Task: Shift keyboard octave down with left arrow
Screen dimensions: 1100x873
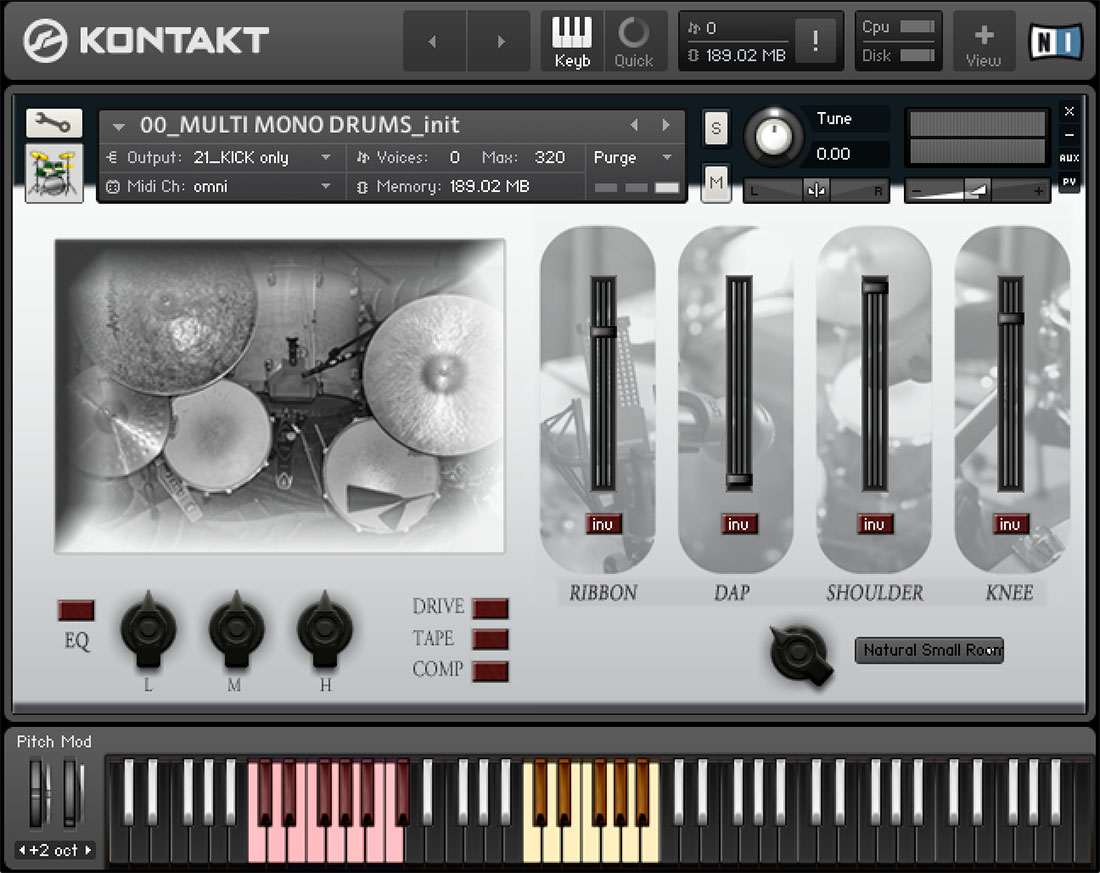Action: [22, 851]
